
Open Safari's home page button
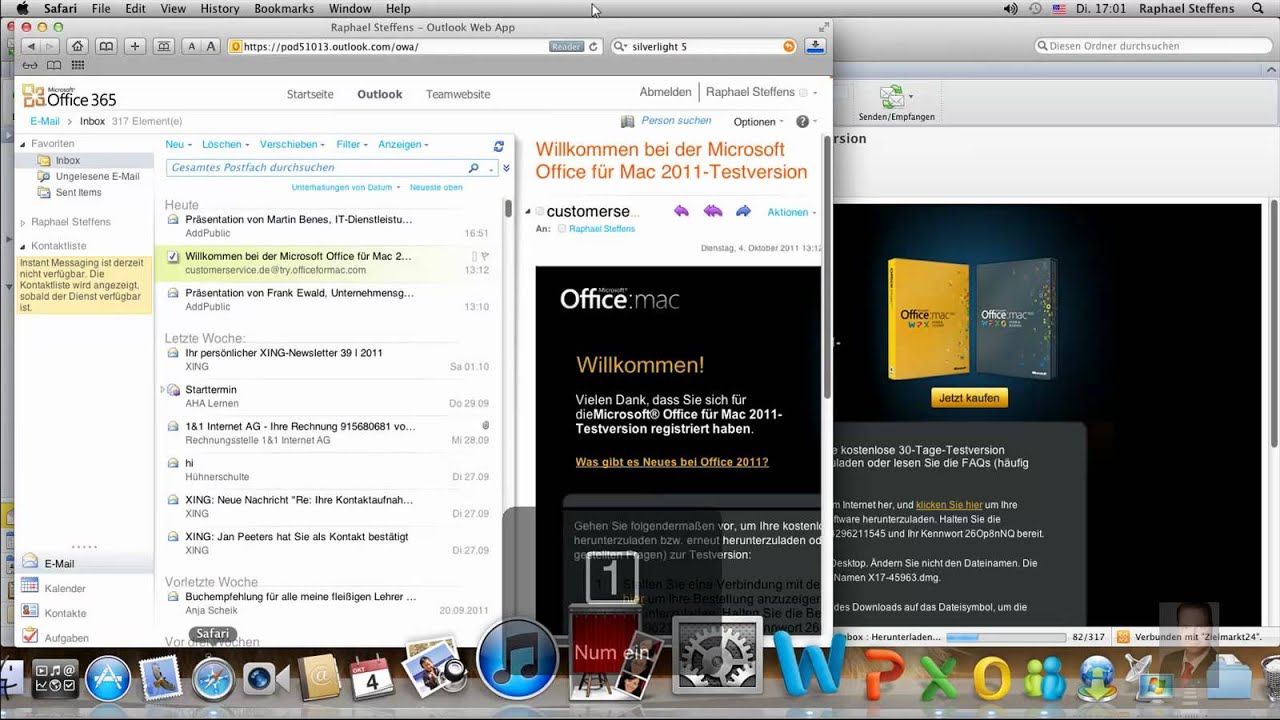click(77, 47)
